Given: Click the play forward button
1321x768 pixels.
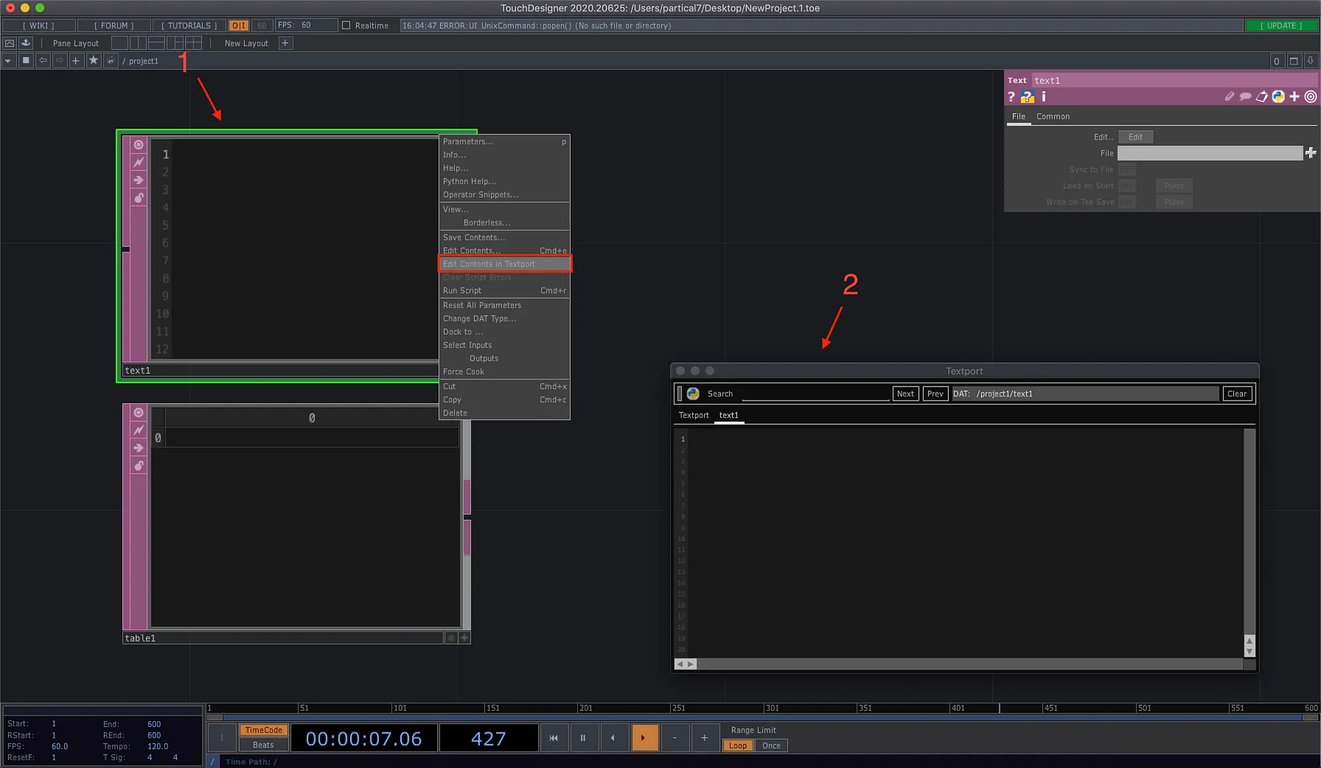Looking at the screenshot, I should [x=645, y=738].
